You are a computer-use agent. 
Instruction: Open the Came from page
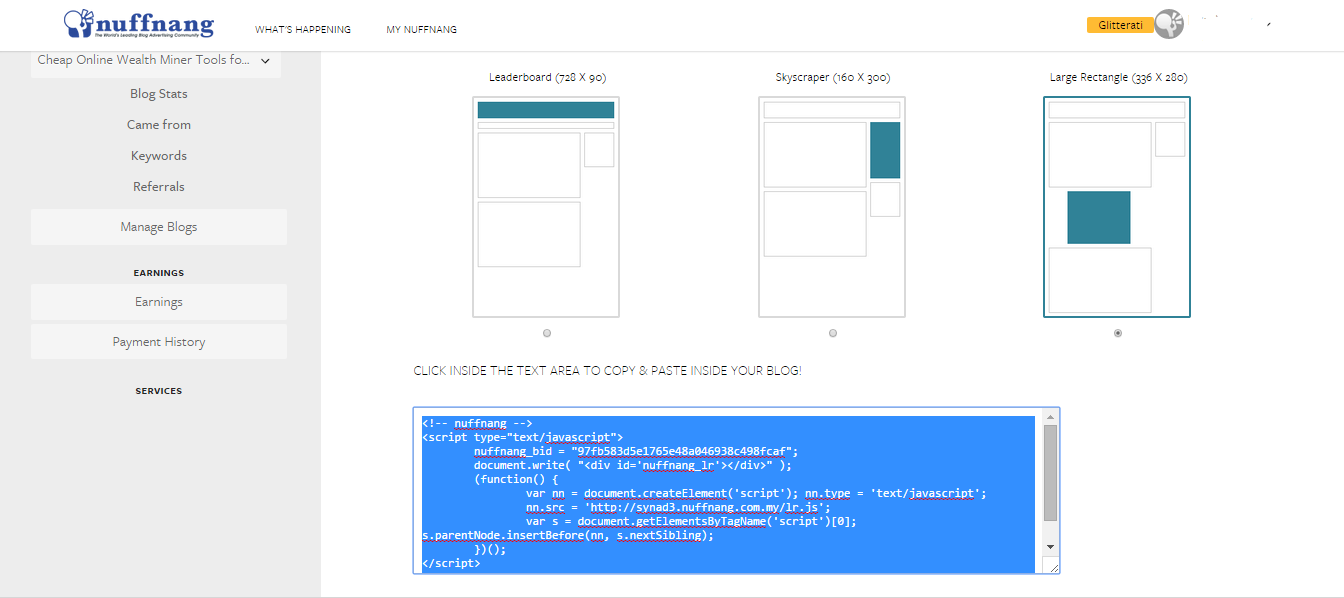click(159, 125)
